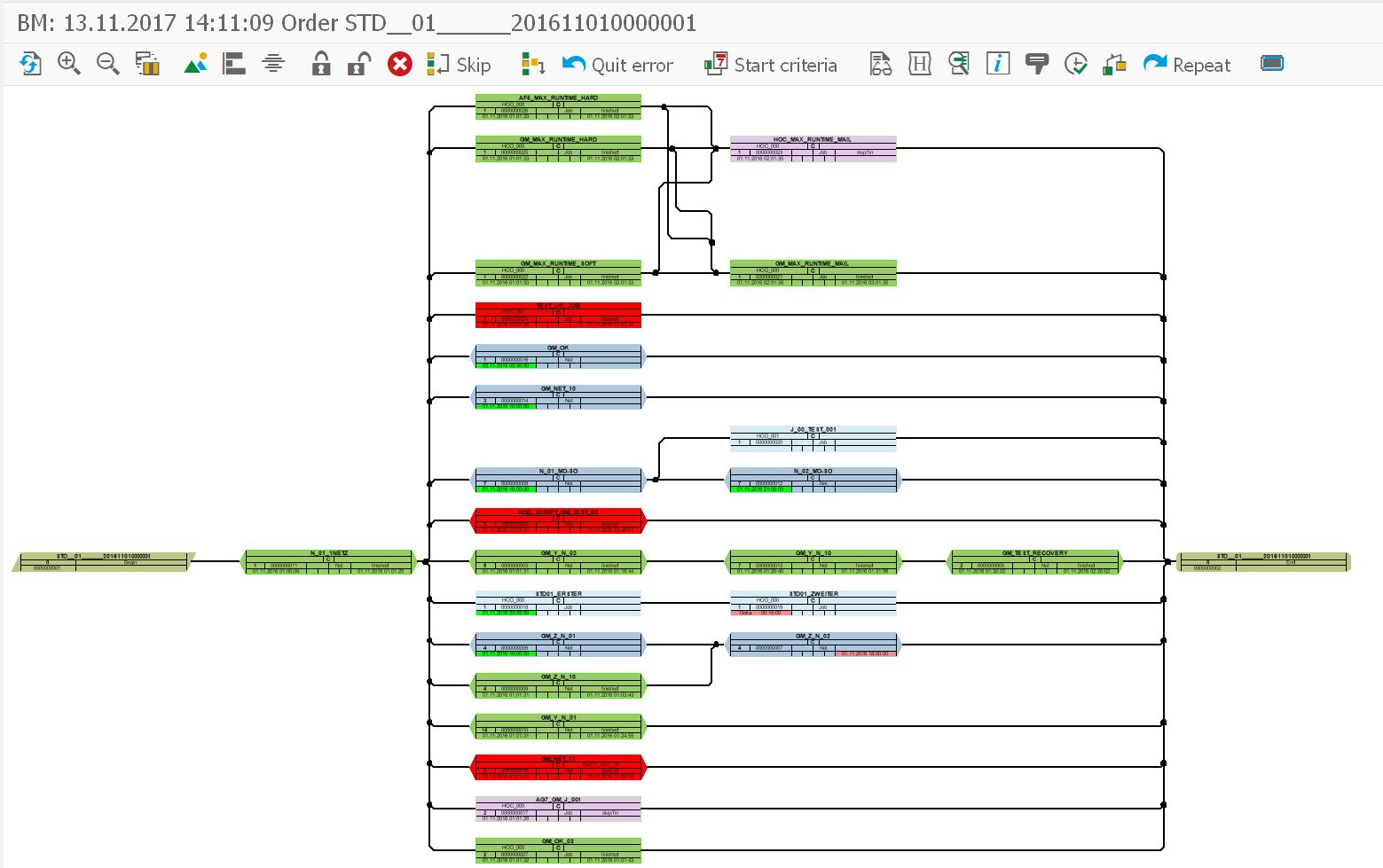Select the GM_TEST_RECOVERY node
The image size is (1383, 868).
(1034, 562)
